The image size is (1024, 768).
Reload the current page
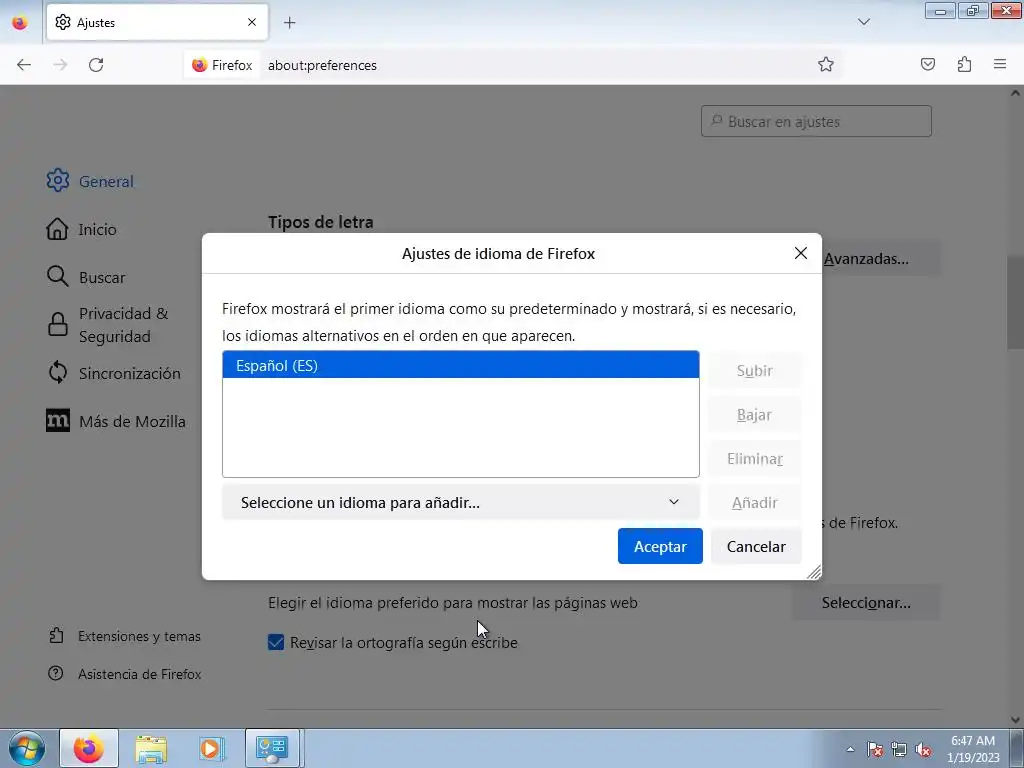coord(96,65)
